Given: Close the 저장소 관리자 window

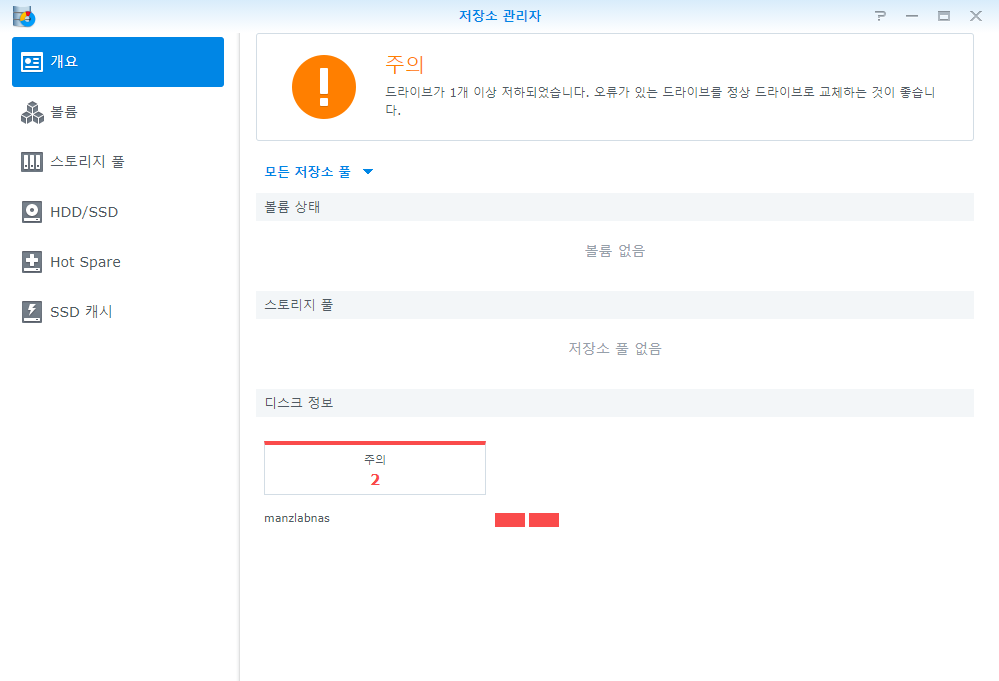Looking at the screenshot, I should point(975,16).
